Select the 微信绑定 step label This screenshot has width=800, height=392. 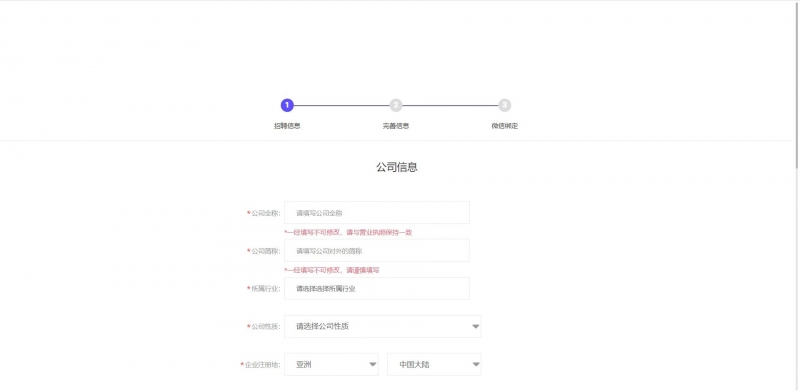505,126
